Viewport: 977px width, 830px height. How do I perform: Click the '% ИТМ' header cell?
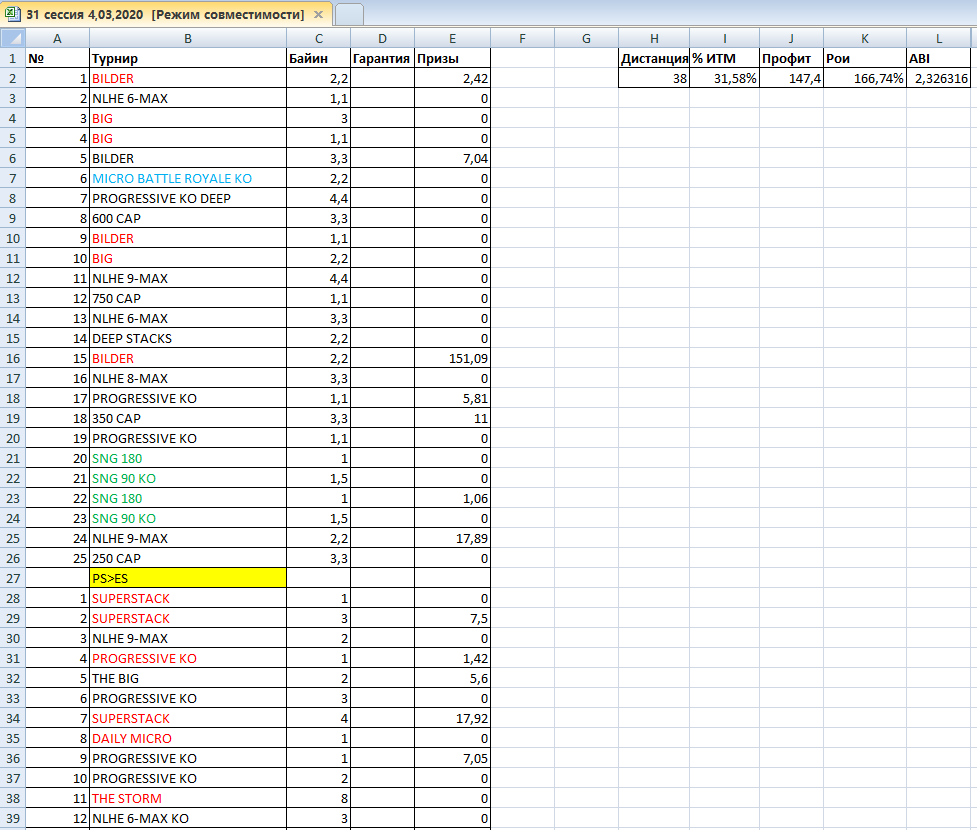point(725,59)
